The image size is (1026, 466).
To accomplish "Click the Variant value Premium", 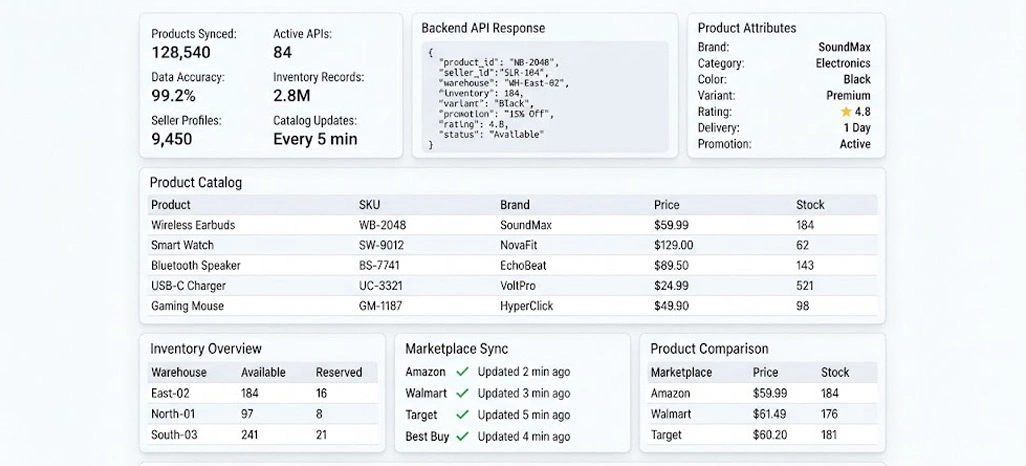I will point(848,96).
